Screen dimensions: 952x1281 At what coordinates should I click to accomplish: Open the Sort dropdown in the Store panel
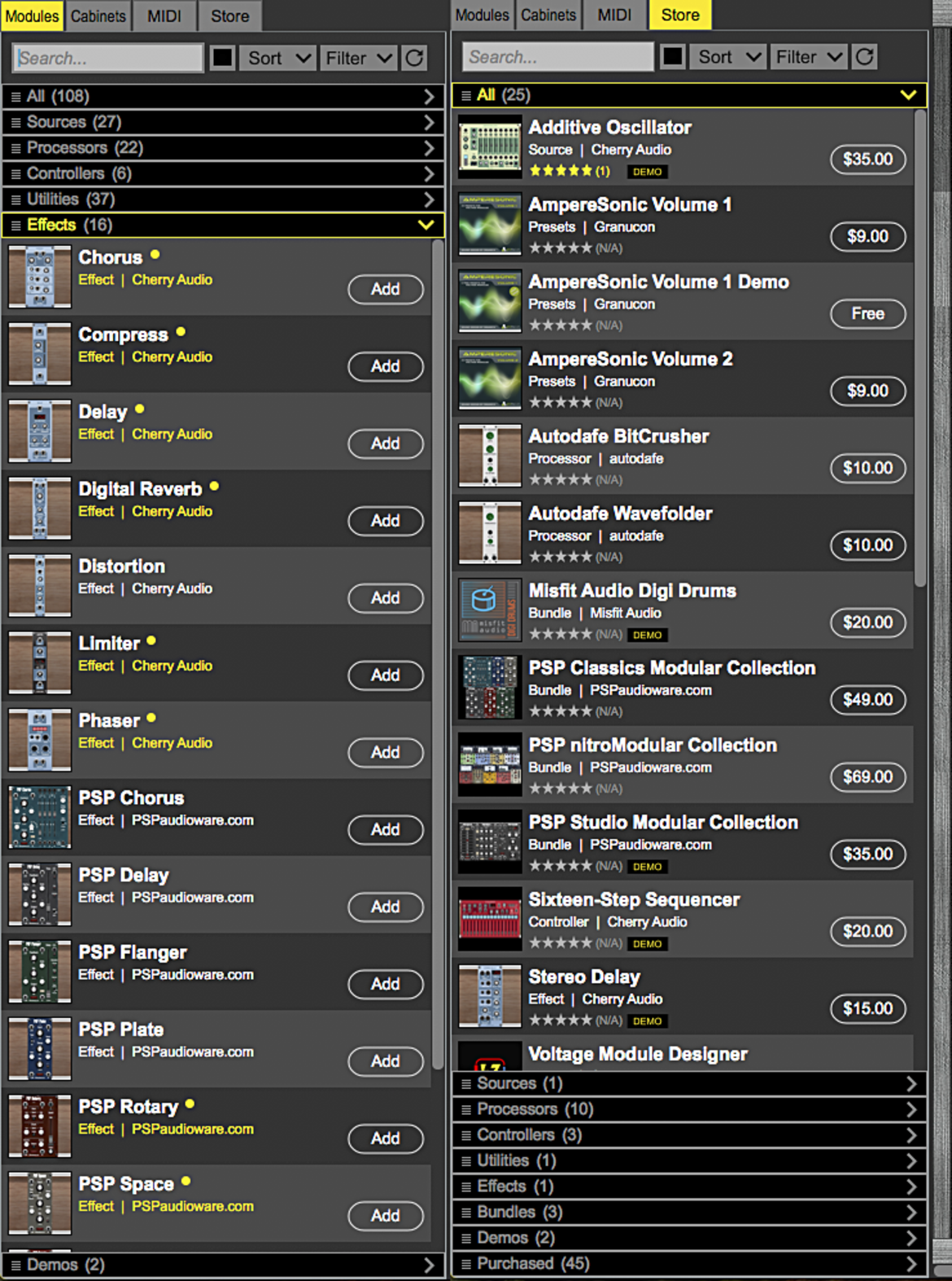[x=728, y=56]
